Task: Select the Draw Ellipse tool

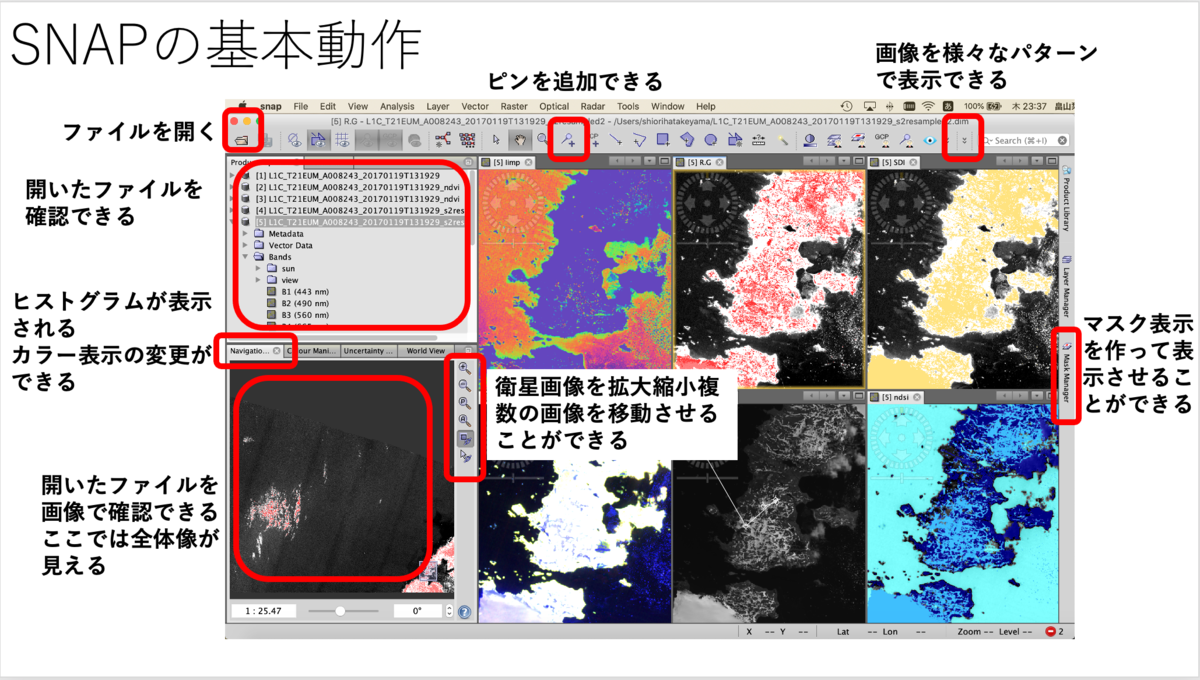Action: (x=710, y=141)
